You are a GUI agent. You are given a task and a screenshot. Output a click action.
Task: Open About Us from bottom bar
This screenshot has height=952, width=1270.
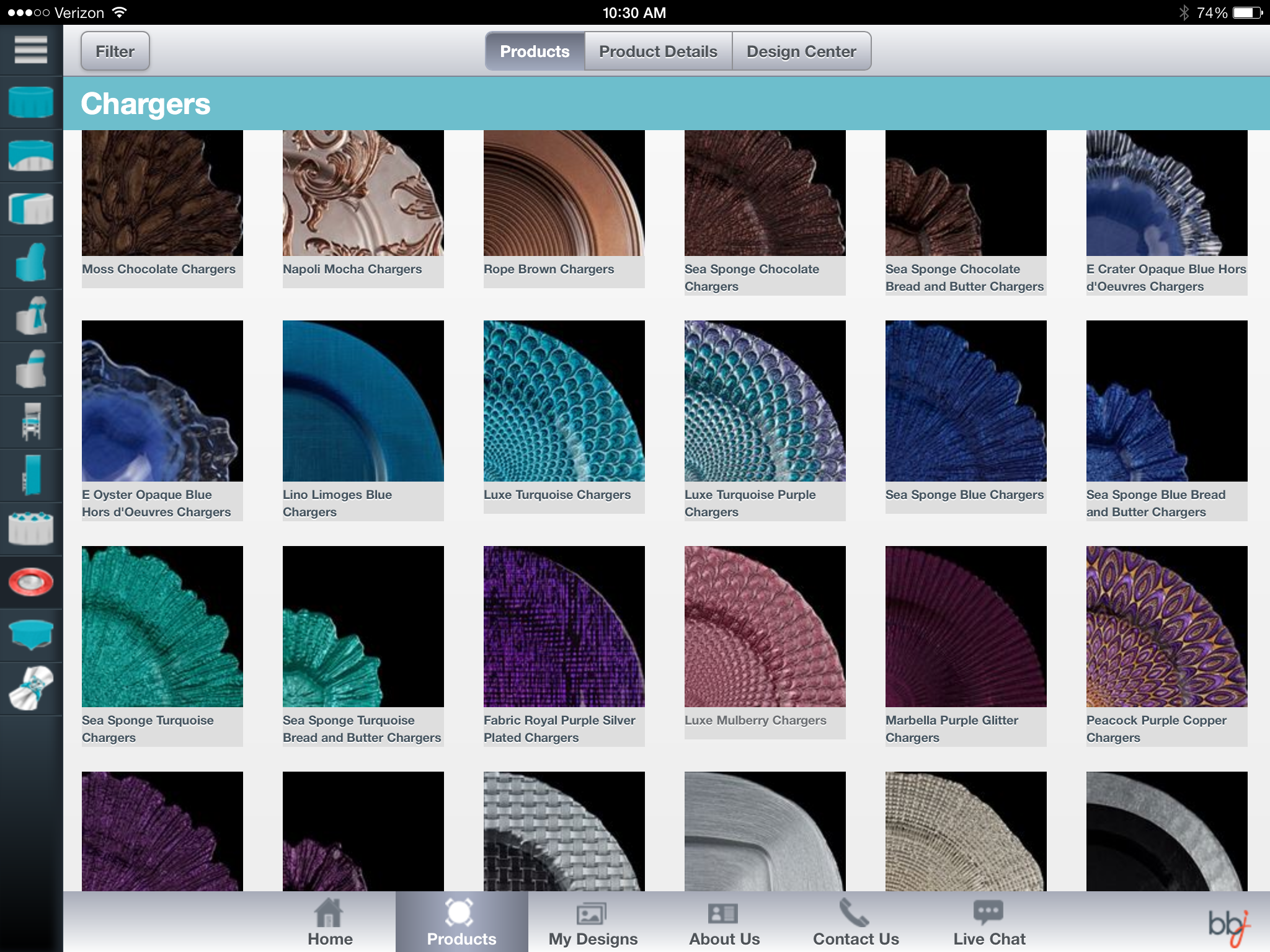click(724, 922)
